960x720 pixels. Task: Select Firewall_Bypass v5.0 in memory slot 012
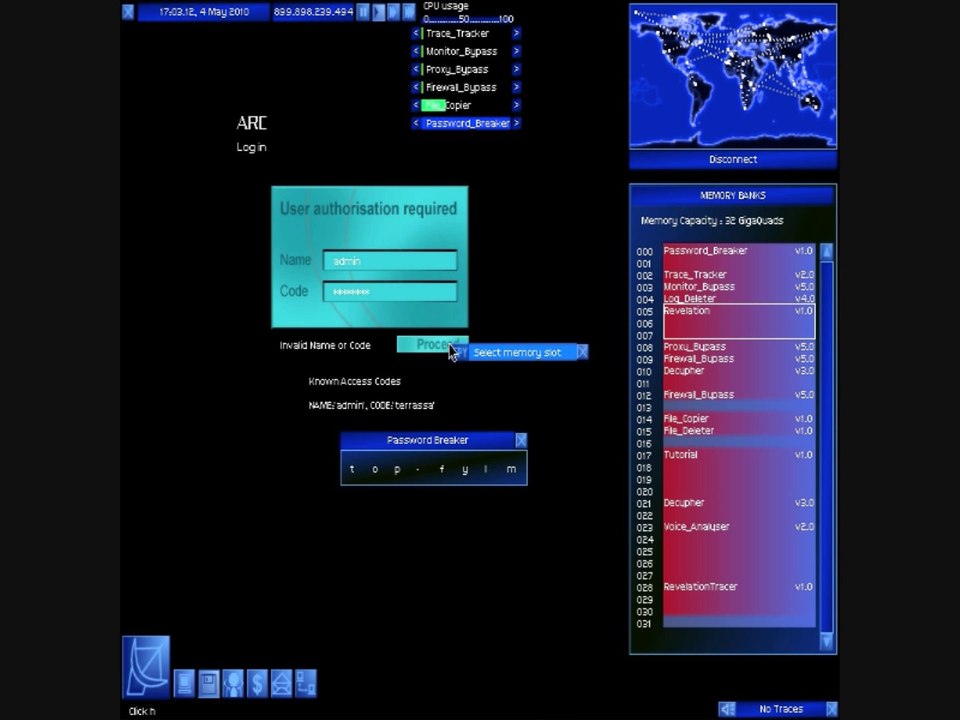(739, 395)
